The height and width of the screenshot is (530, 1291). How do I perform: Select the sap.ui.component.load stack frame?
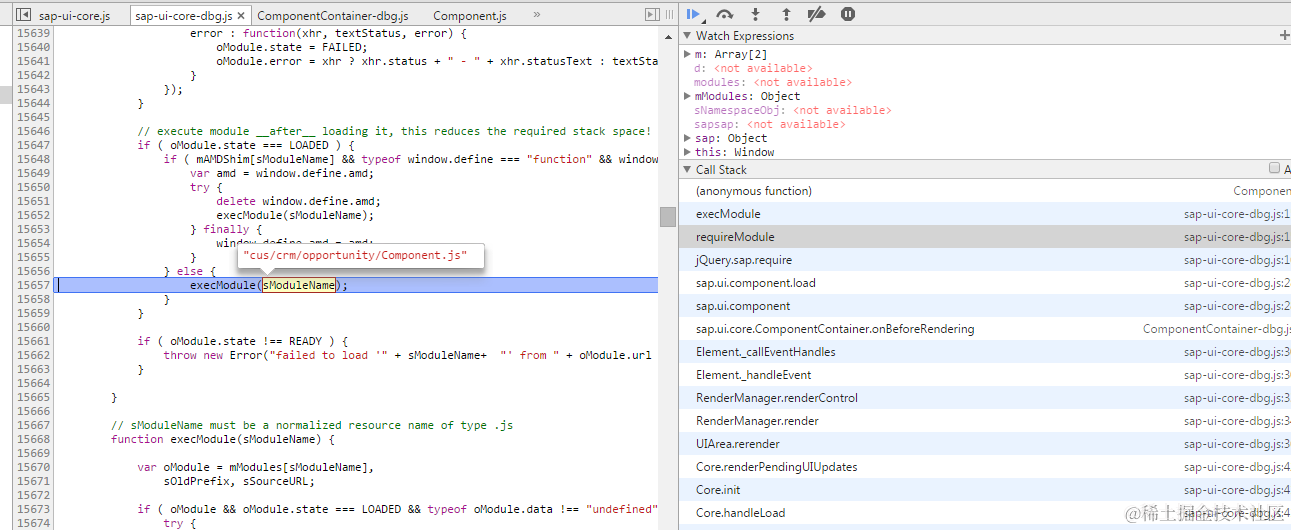[985, 283]
